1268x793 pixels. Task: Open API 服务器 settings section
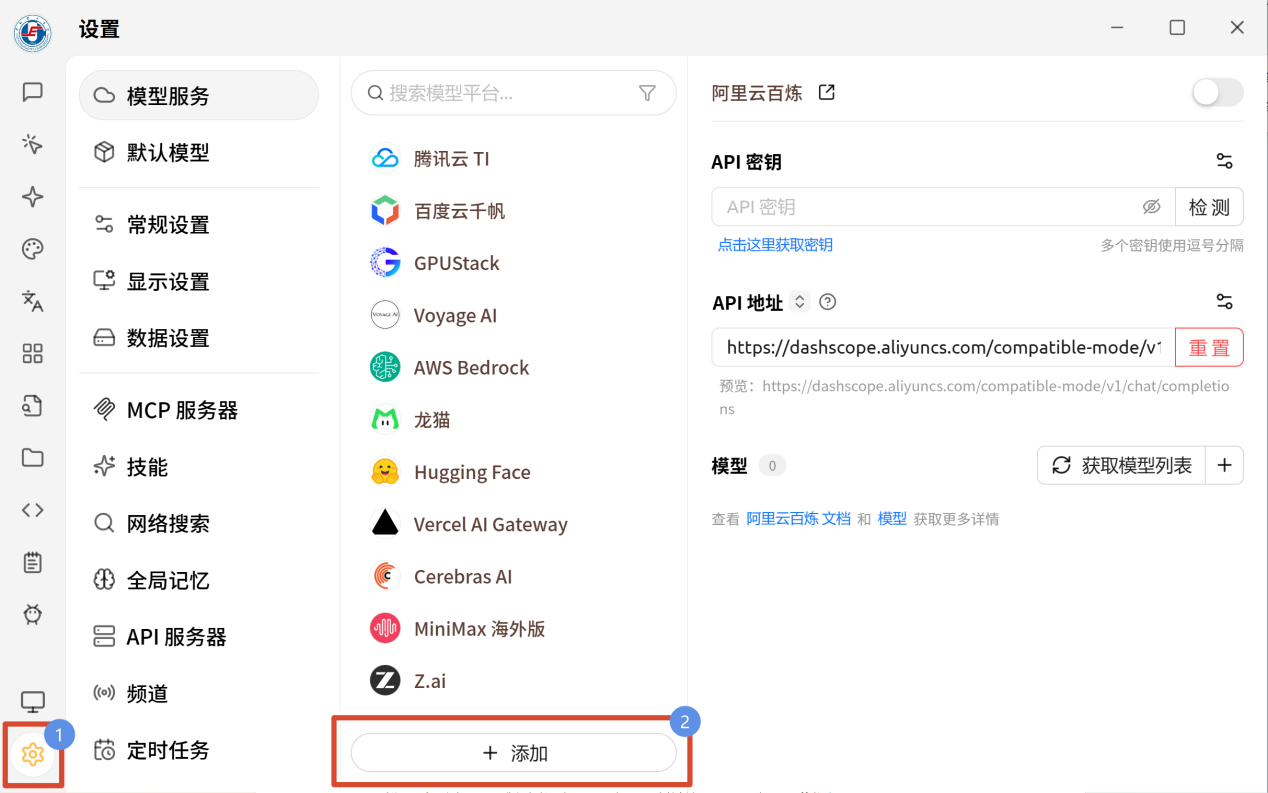click(x=199, y=636)
